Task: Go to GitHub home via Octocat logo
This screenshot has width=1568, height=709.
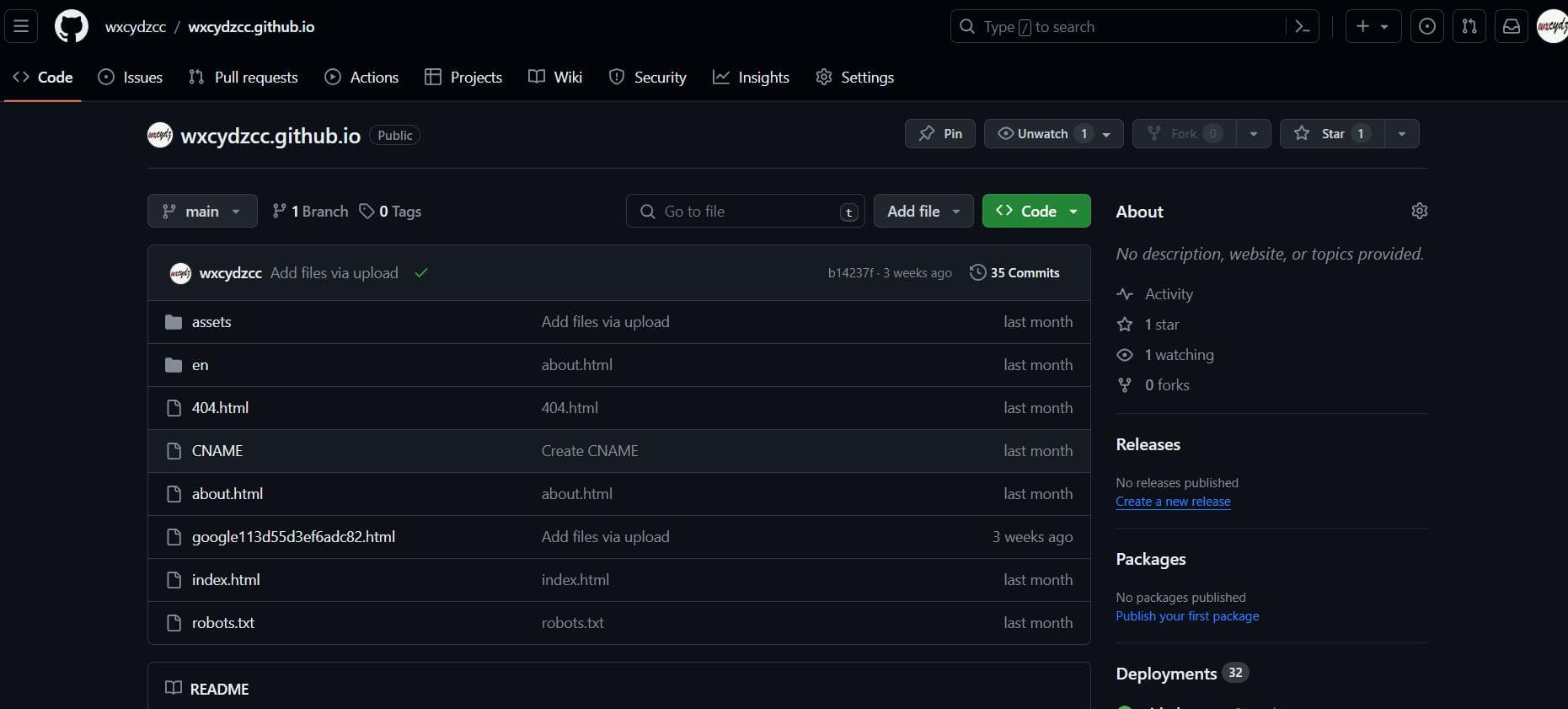Action: coord(71,27)
